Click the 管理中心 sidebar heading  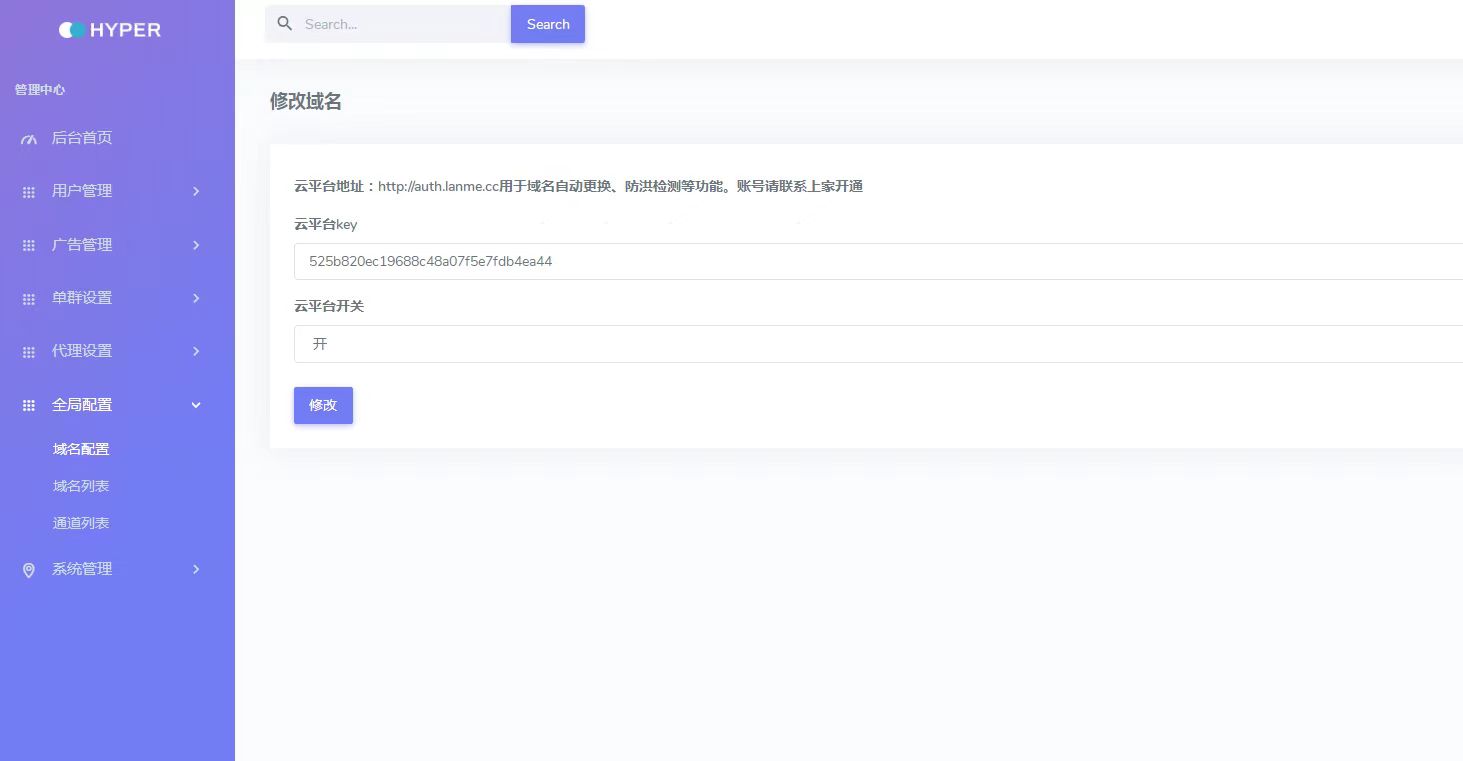40,90
